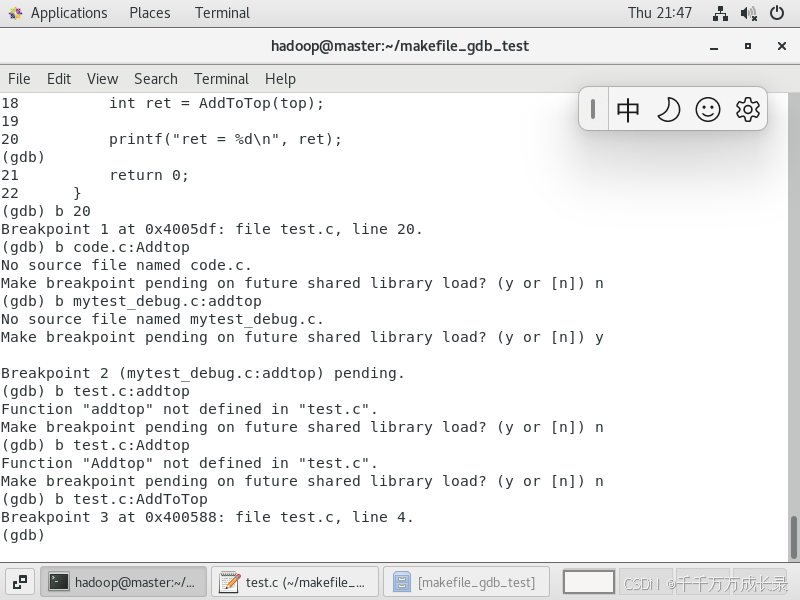Close the terminal window

tap(782, 46)
